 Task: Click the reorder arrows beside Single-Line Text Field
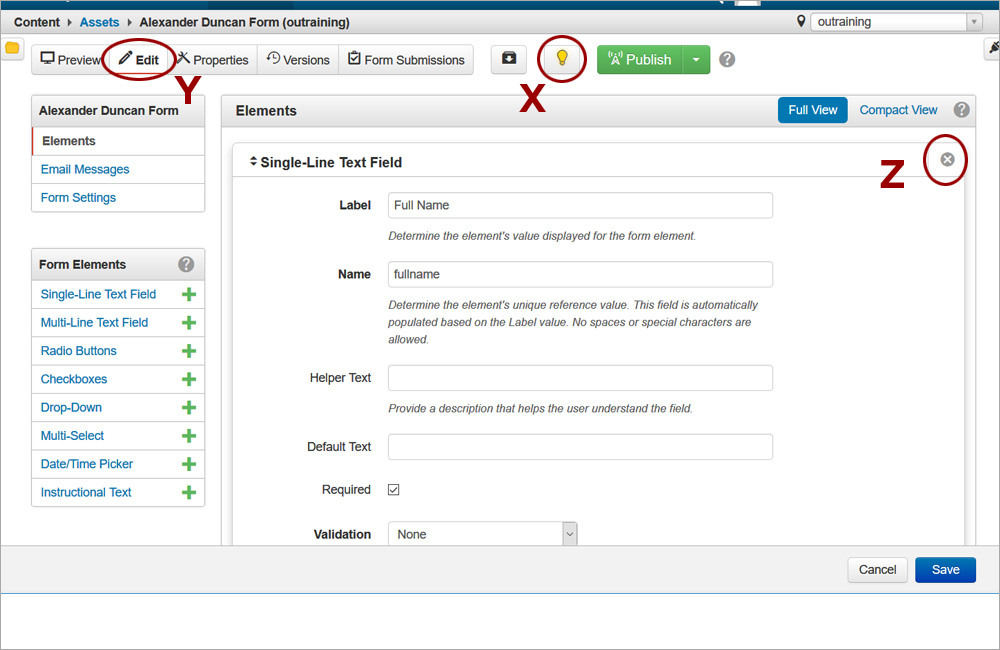(253, 161)
